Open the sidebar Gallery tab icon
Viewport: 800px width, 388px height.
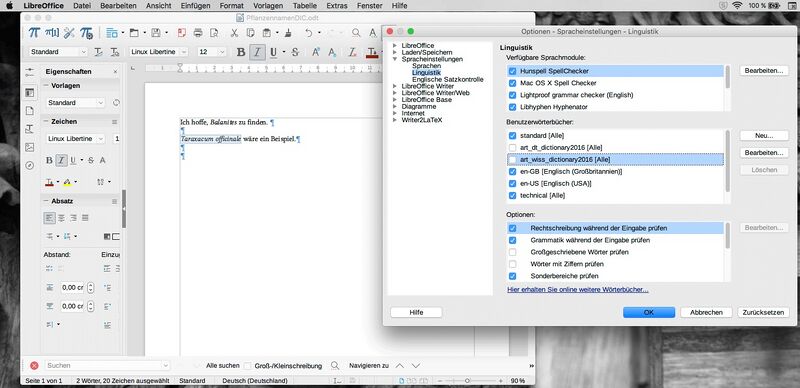(x=30, y=147)
